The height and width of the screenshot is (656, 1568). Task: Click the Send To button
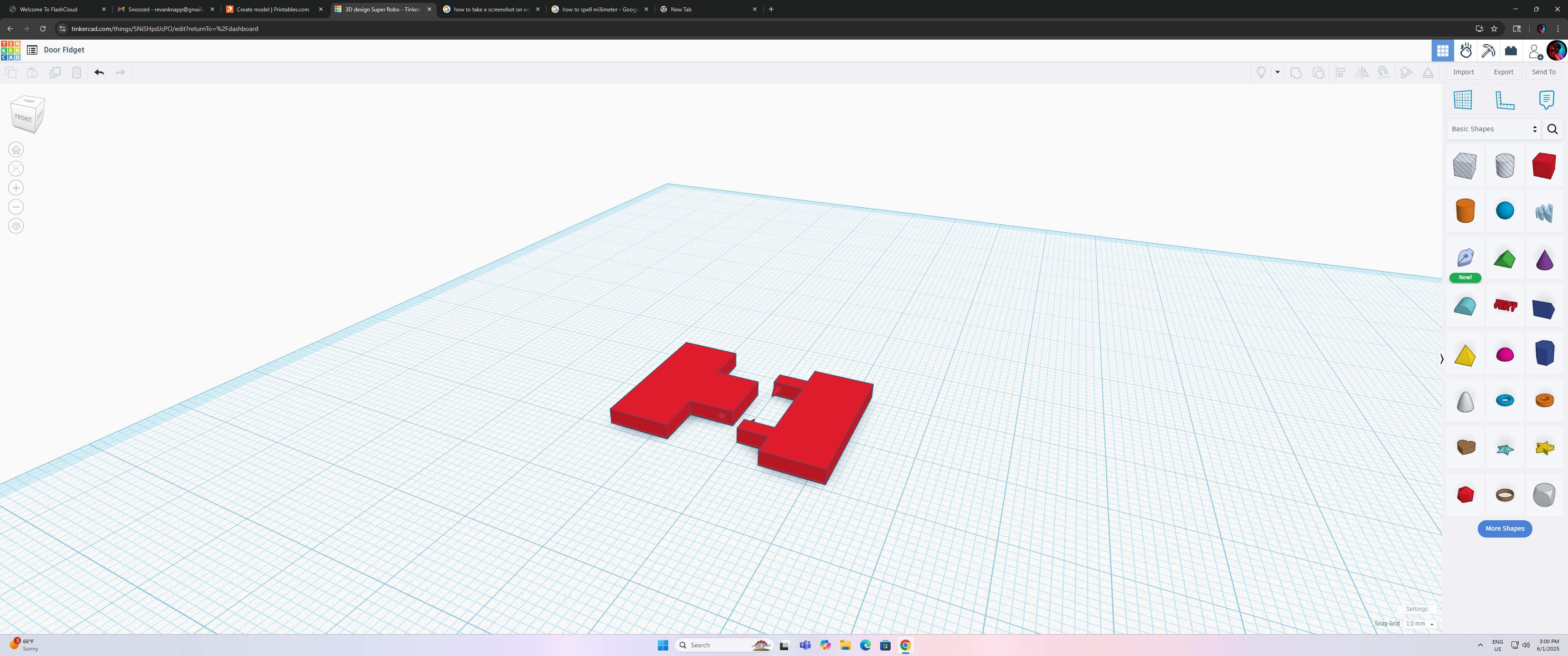(x=1544, y=72)
